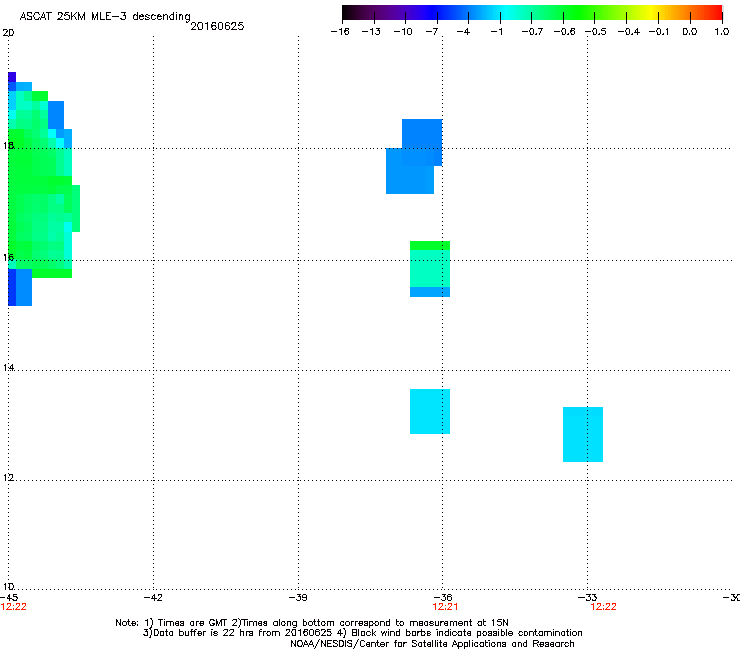
Task: Click the -4 color scale label
Action: pos(463,32)
